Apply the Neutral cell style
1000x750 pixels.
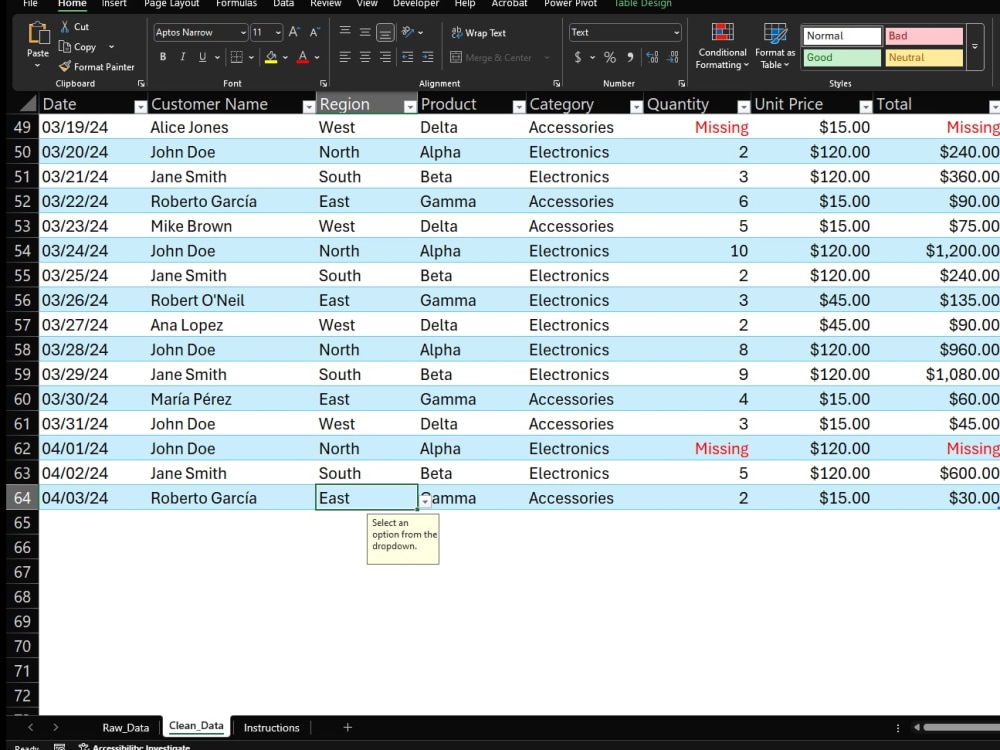click(x=924, y=57)
